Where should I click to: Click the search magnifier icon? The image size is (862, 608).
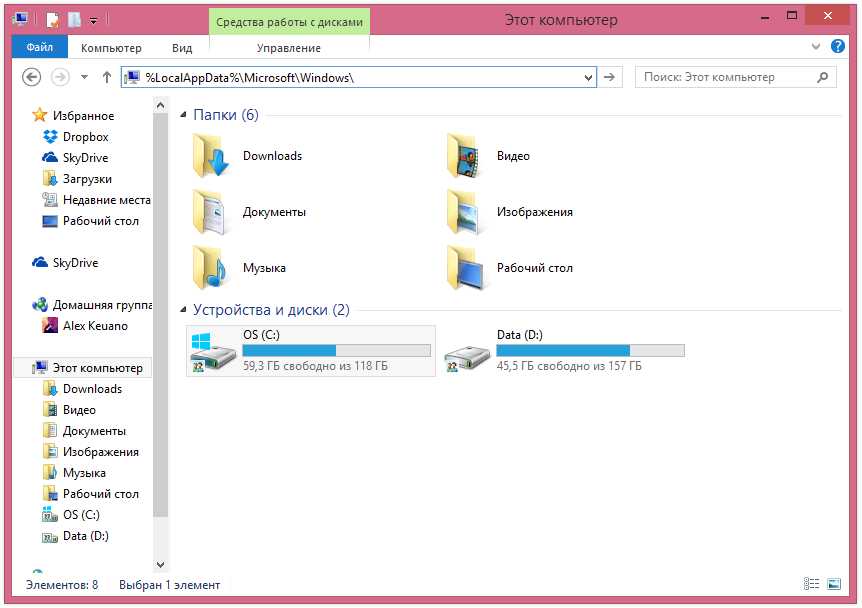(822, 78)
